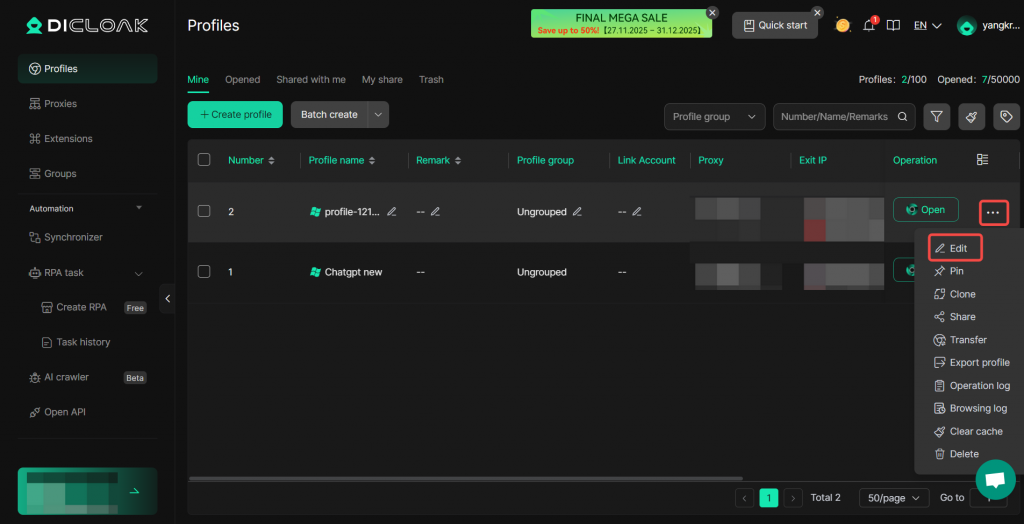Select checkbox for Chatgpt new profile
Viewport: 1024px width, 524px height.
204,272
